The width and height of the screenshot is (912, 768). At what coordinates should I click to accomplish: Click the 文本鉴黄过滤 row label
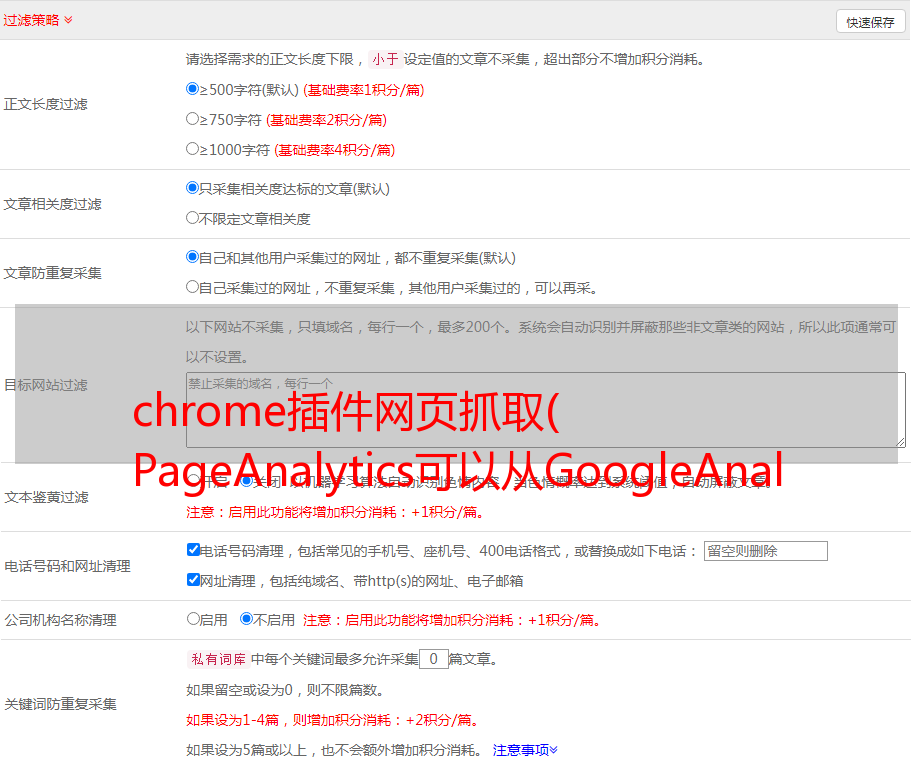pyautogui.click(x=47, y=497)
